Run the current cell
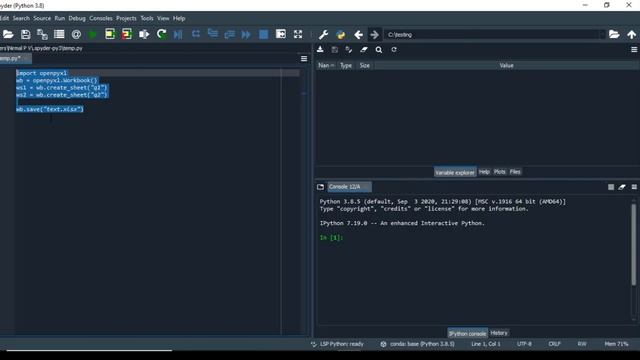The image size is (640, 360). 110,34
